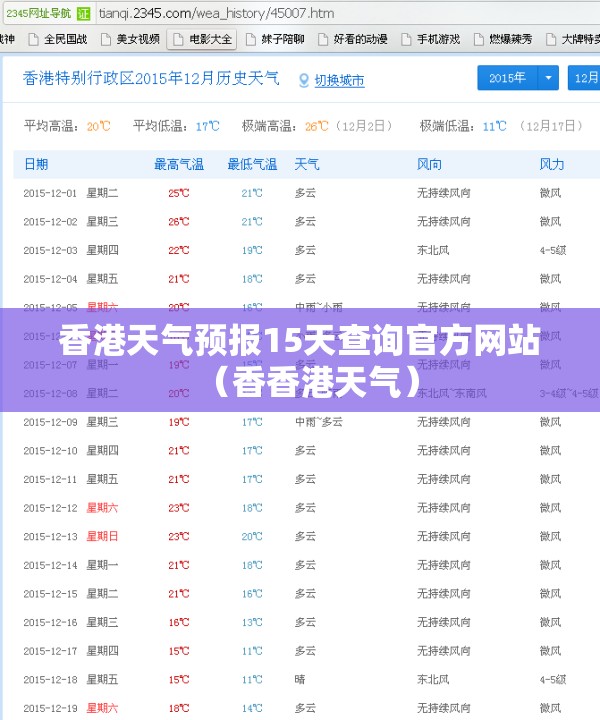Select the 26℃ high for 2015-12-02
This screenshot has width=600, height=720.
pos(179,222)
